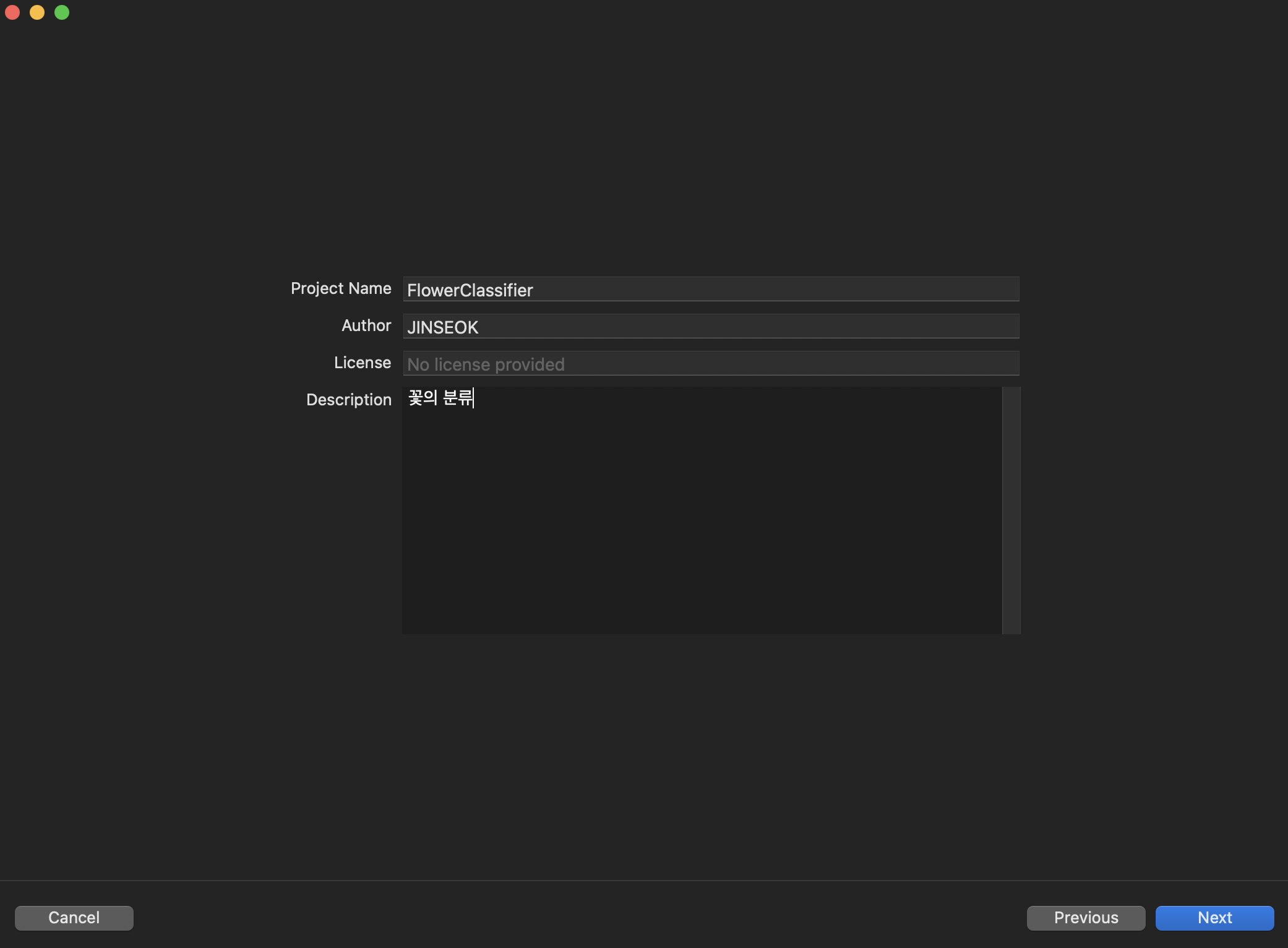This screenshot has height=948, width=1288.
Task: Click the Description box vertical scrollbar
Action: coord(1011,510)
